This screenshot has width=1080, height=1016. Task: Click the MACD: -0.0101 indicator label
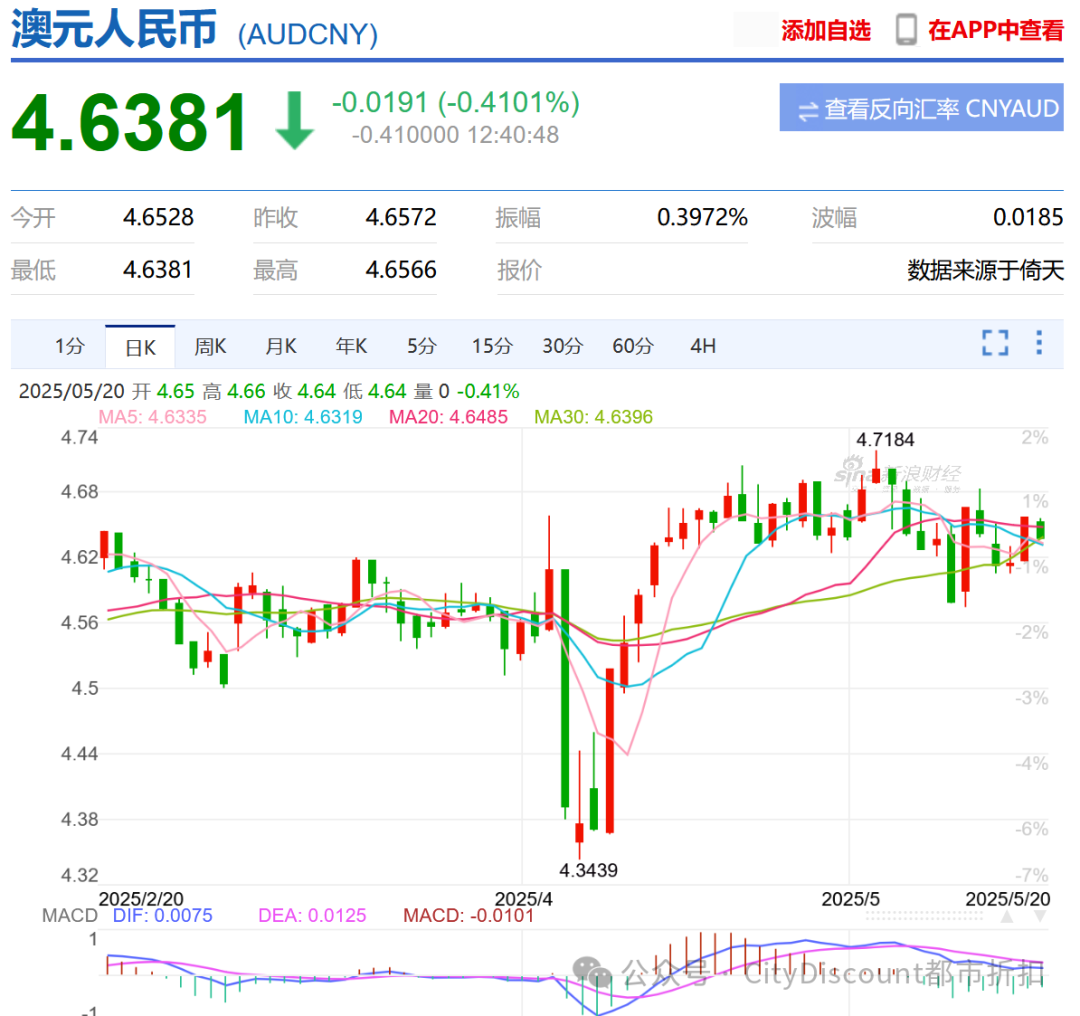coord(468,915)
